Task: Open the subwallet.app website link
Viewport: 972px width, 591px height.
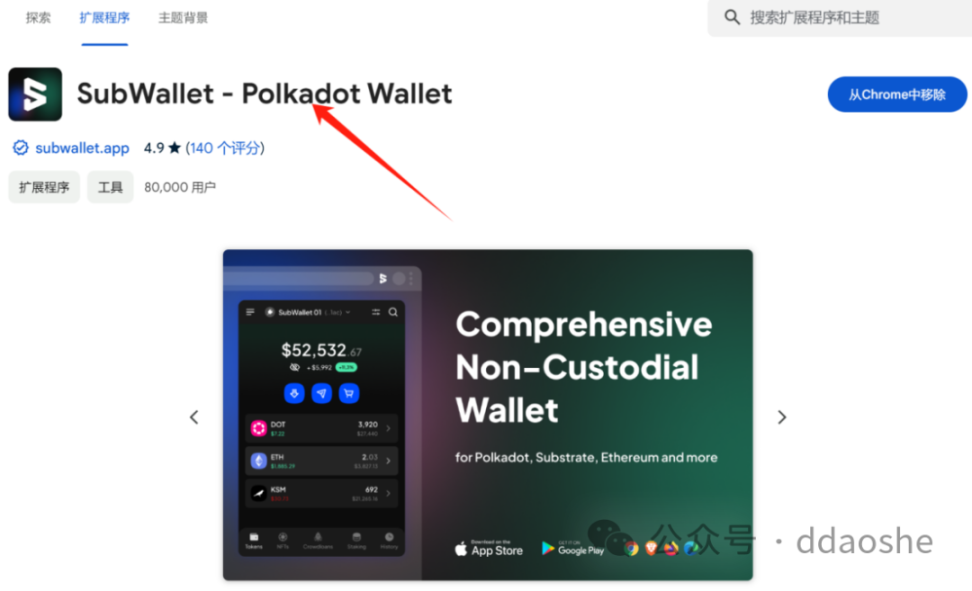Action: [82, 148]
